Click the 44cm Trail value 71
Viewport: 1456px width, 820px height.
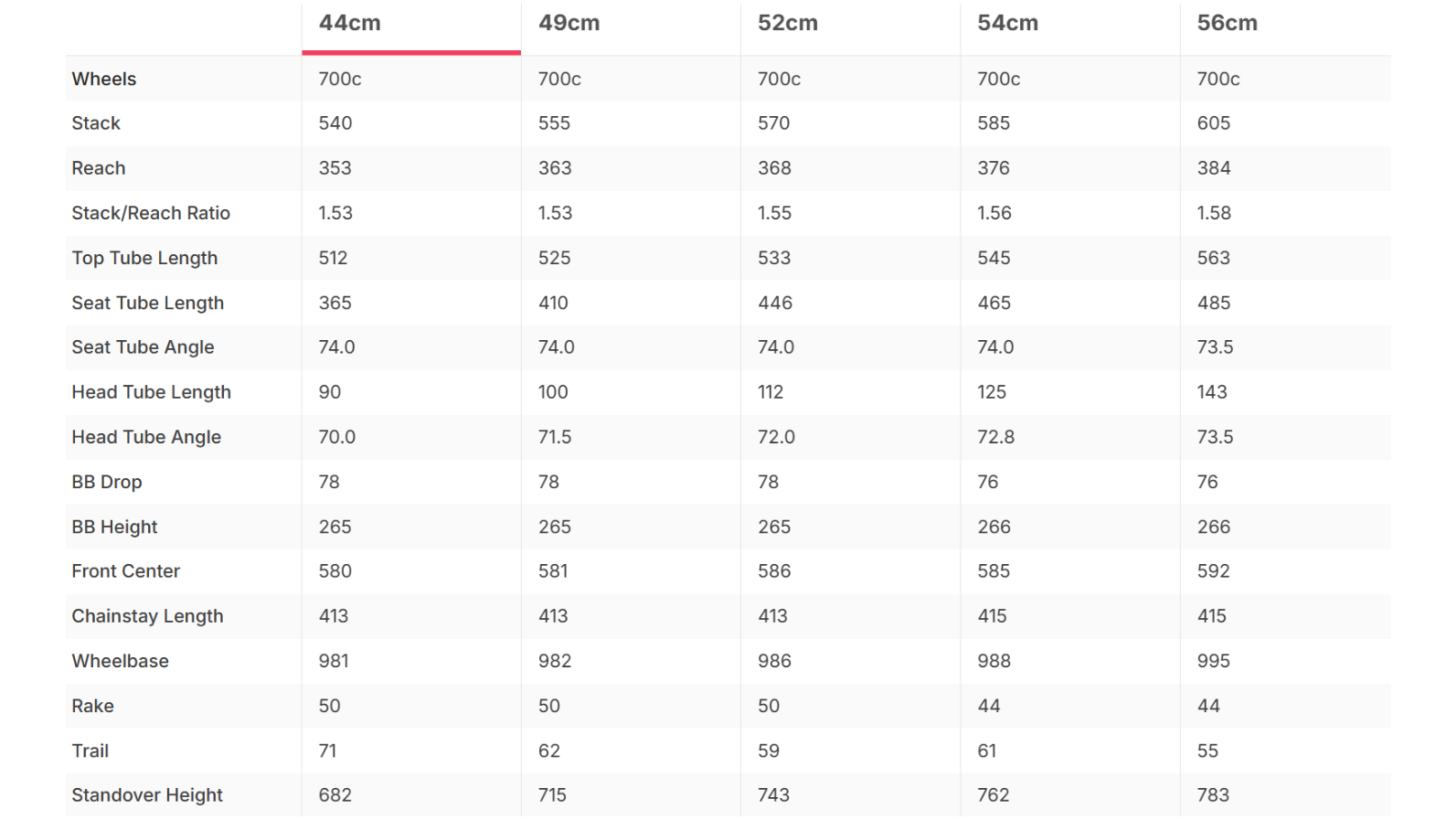coord(327,751)
